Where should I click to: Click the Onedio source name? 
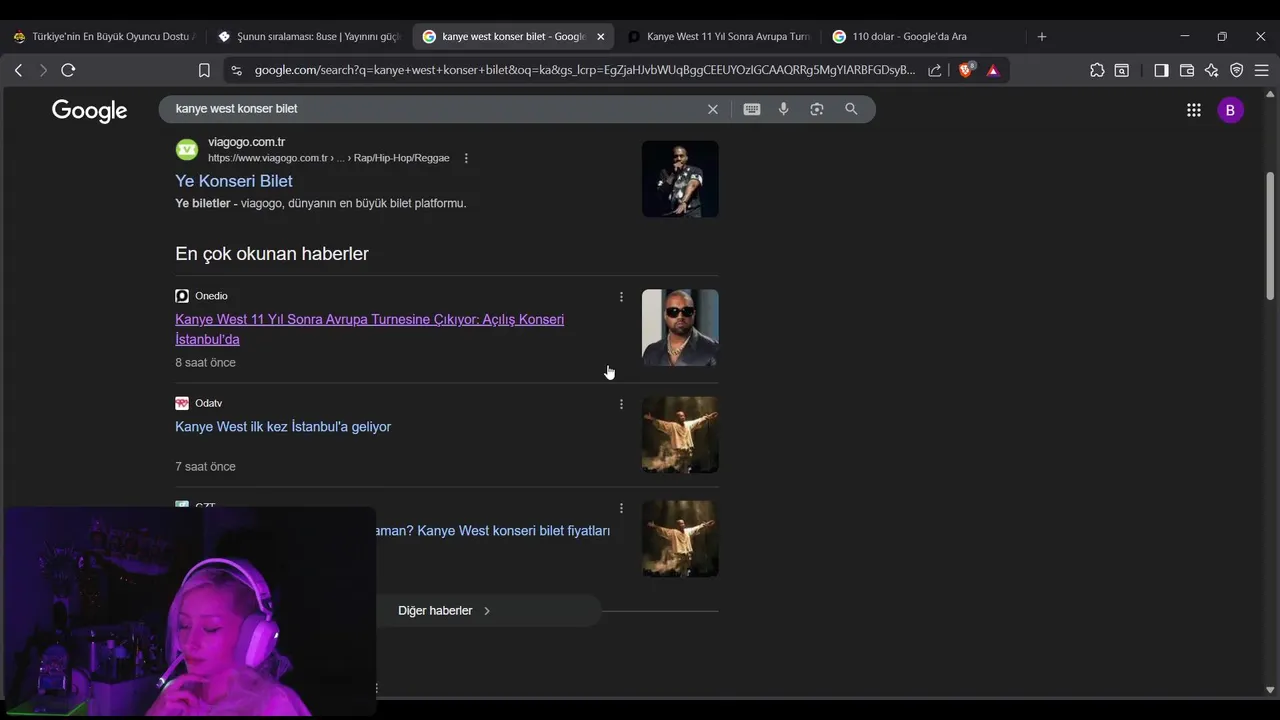tap(211, 296)
